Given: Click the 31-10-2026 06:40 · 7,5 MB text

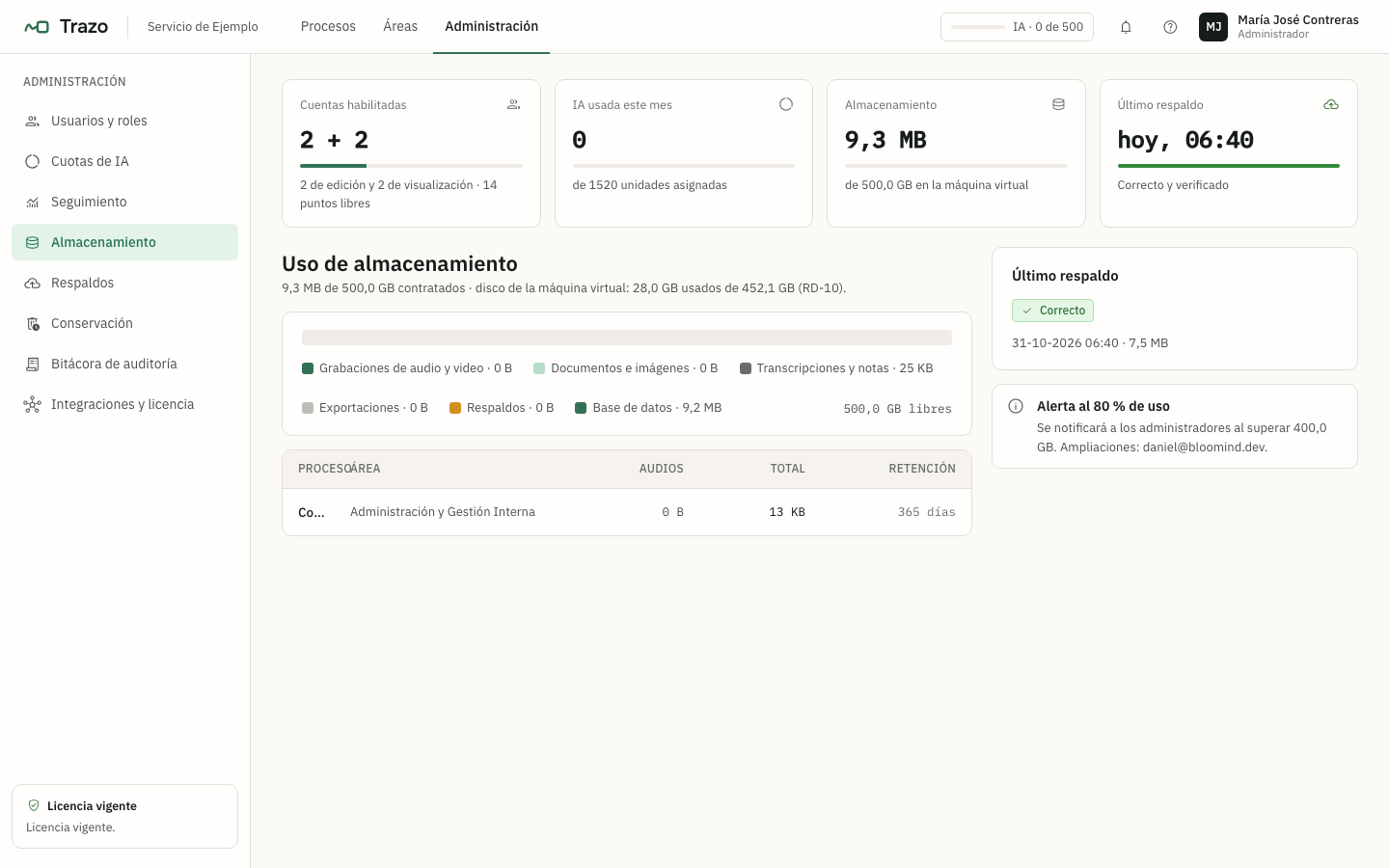Looking at the screenshot, I should click(1090, 343).
